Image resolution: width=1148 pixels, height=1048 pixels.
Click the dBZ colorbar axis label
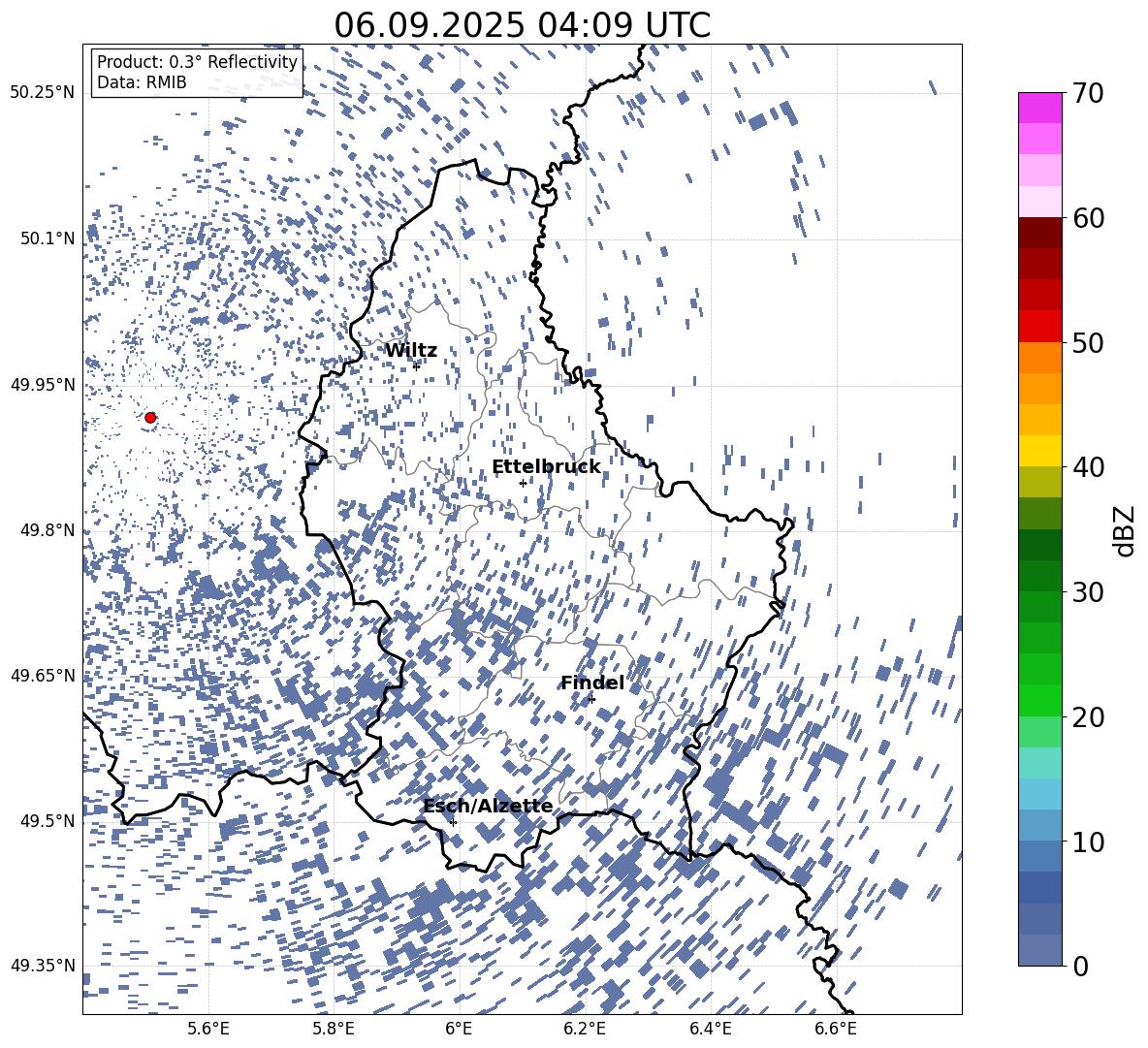[1126, 530]
